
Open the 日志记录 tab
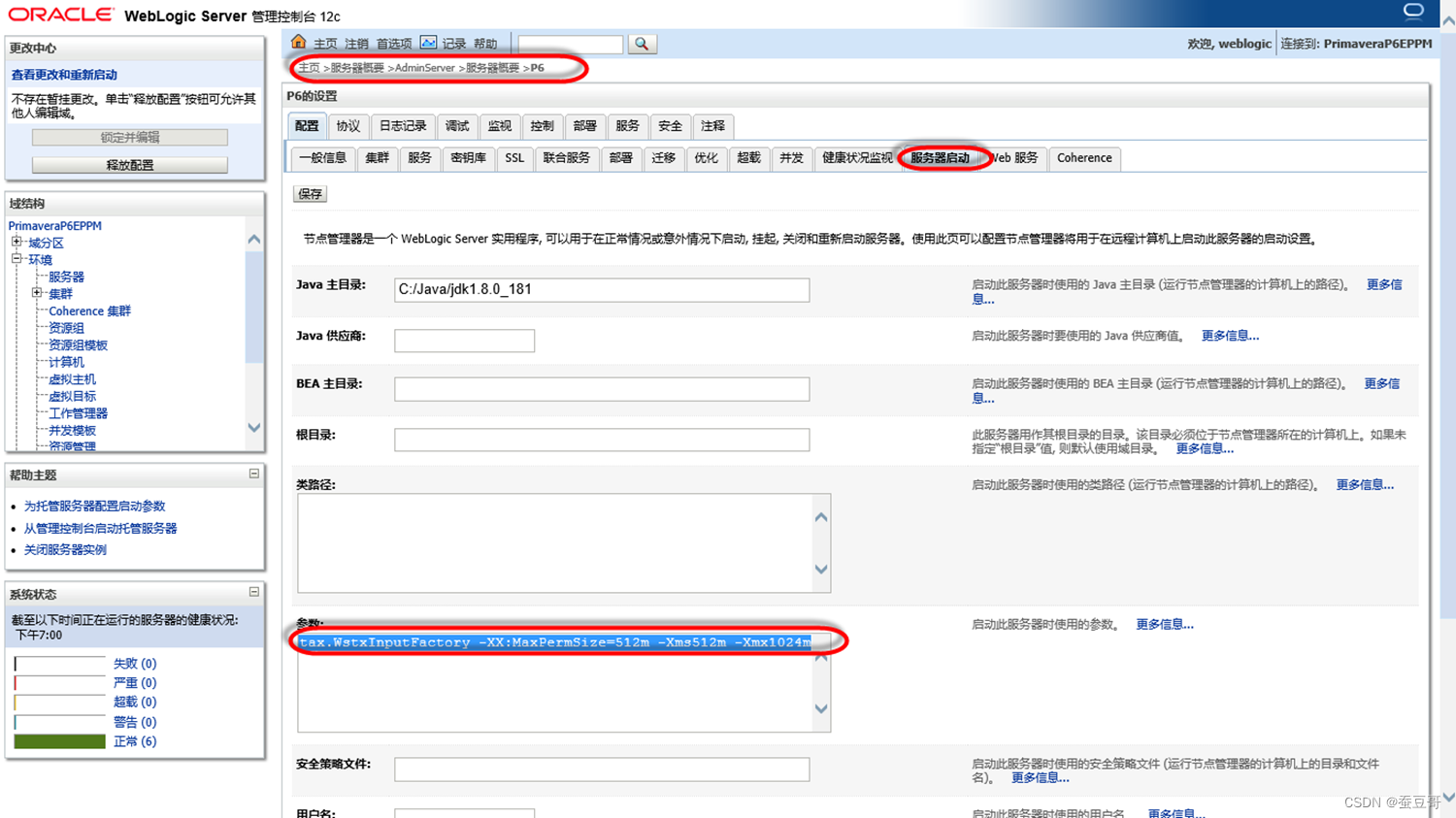(x=403, y=126)
